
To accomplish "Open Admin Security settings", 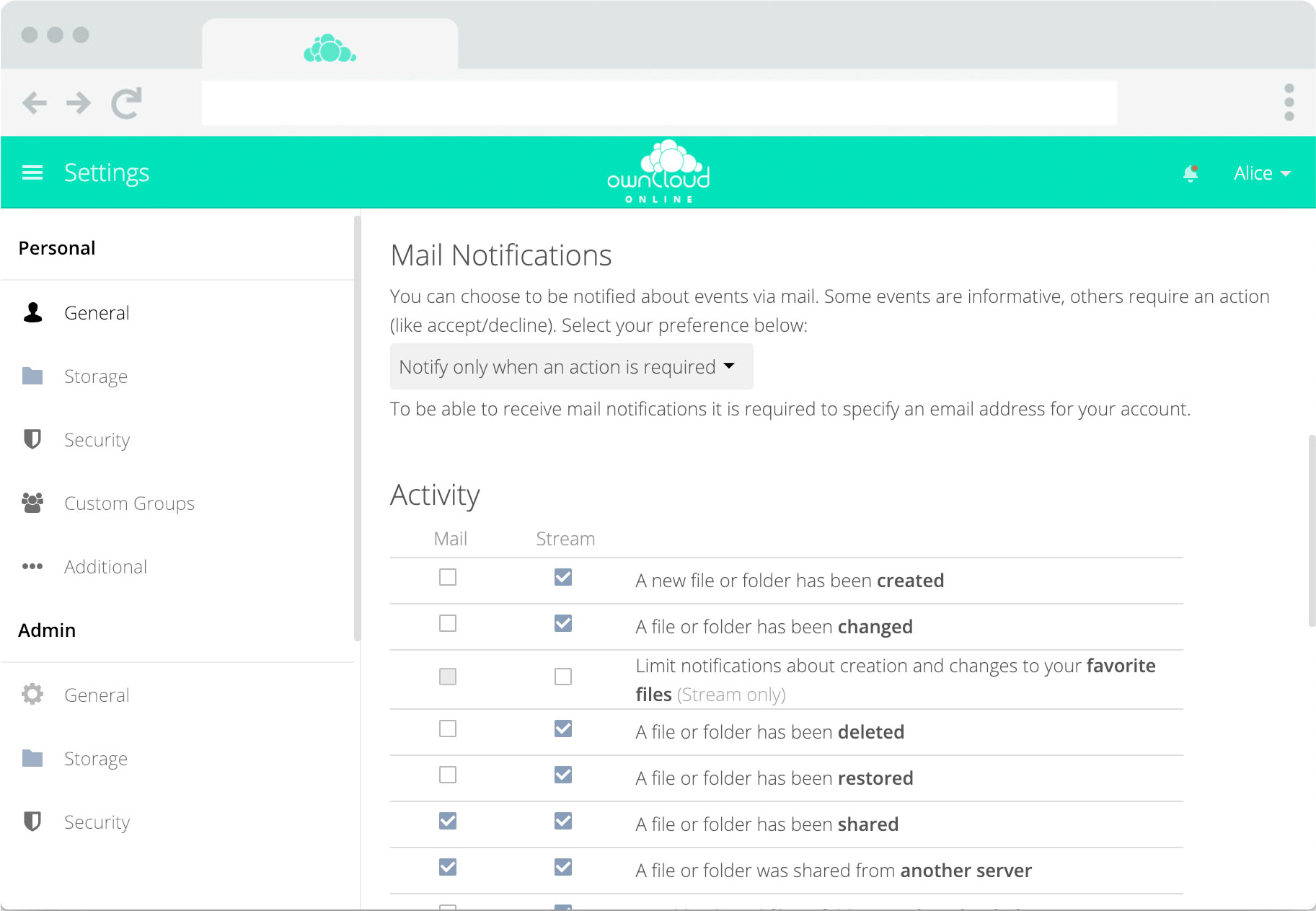I will point(97,822).
